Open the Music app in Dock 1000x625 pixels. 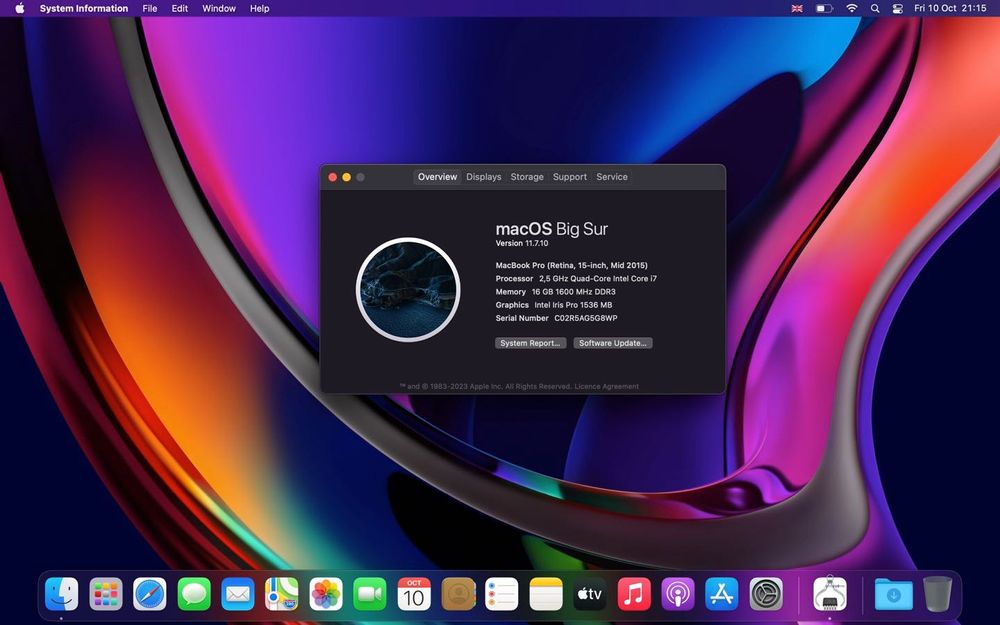pyautogui.click(x=634, y=594)
